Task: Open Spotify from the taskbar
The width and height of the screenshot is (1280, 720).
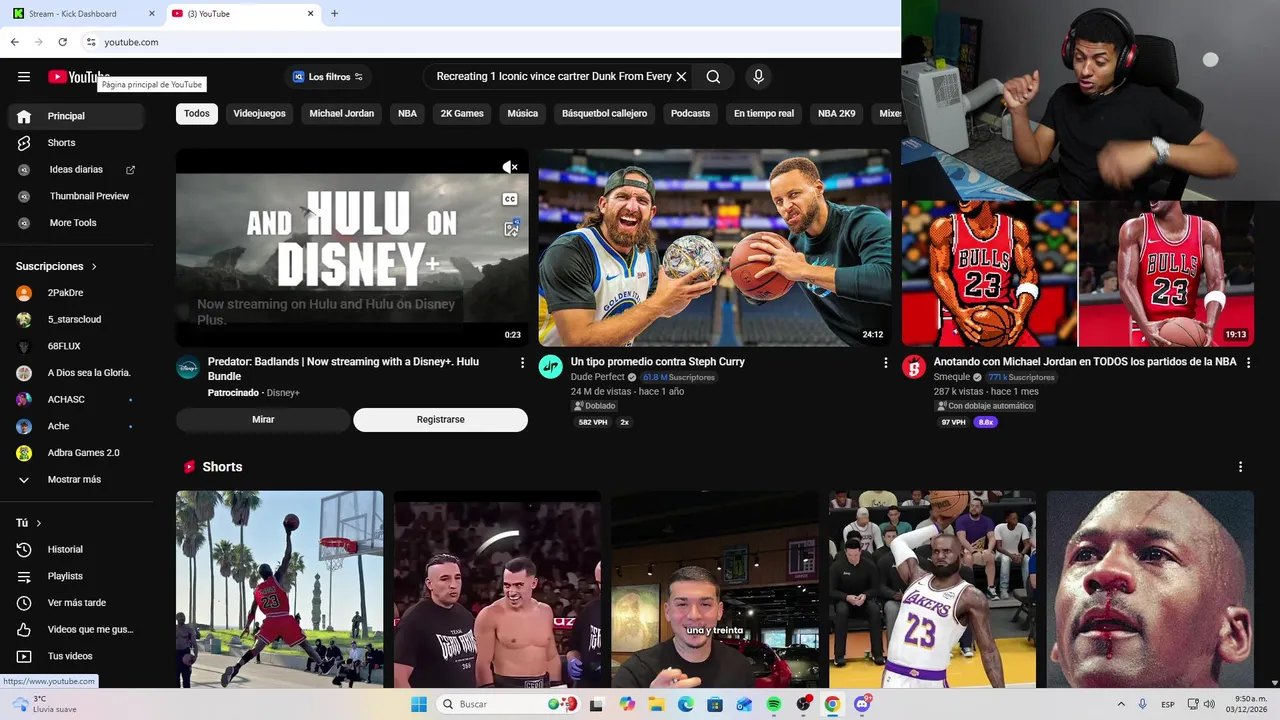Action: click(774, 705)
